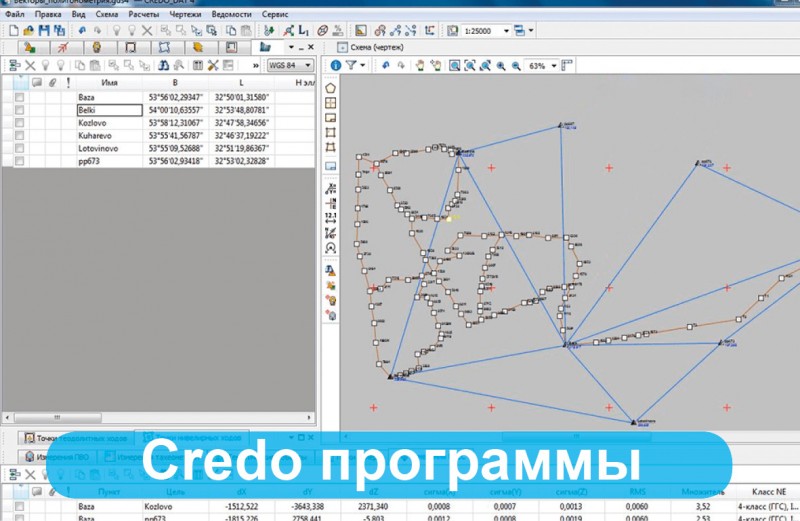Open a project using the folder icon
This screenshot has width=800, height=521.
click(x=29, y=31)
